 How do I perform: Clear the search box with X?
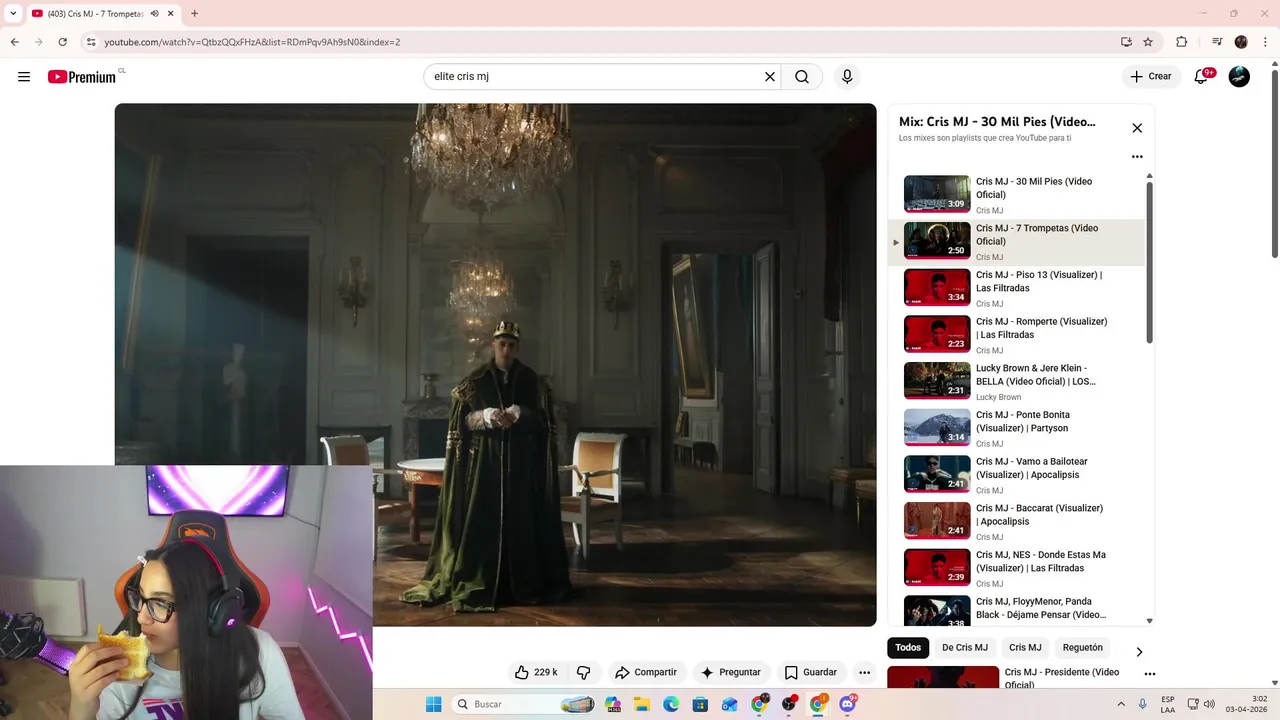(x=770, y=77)
